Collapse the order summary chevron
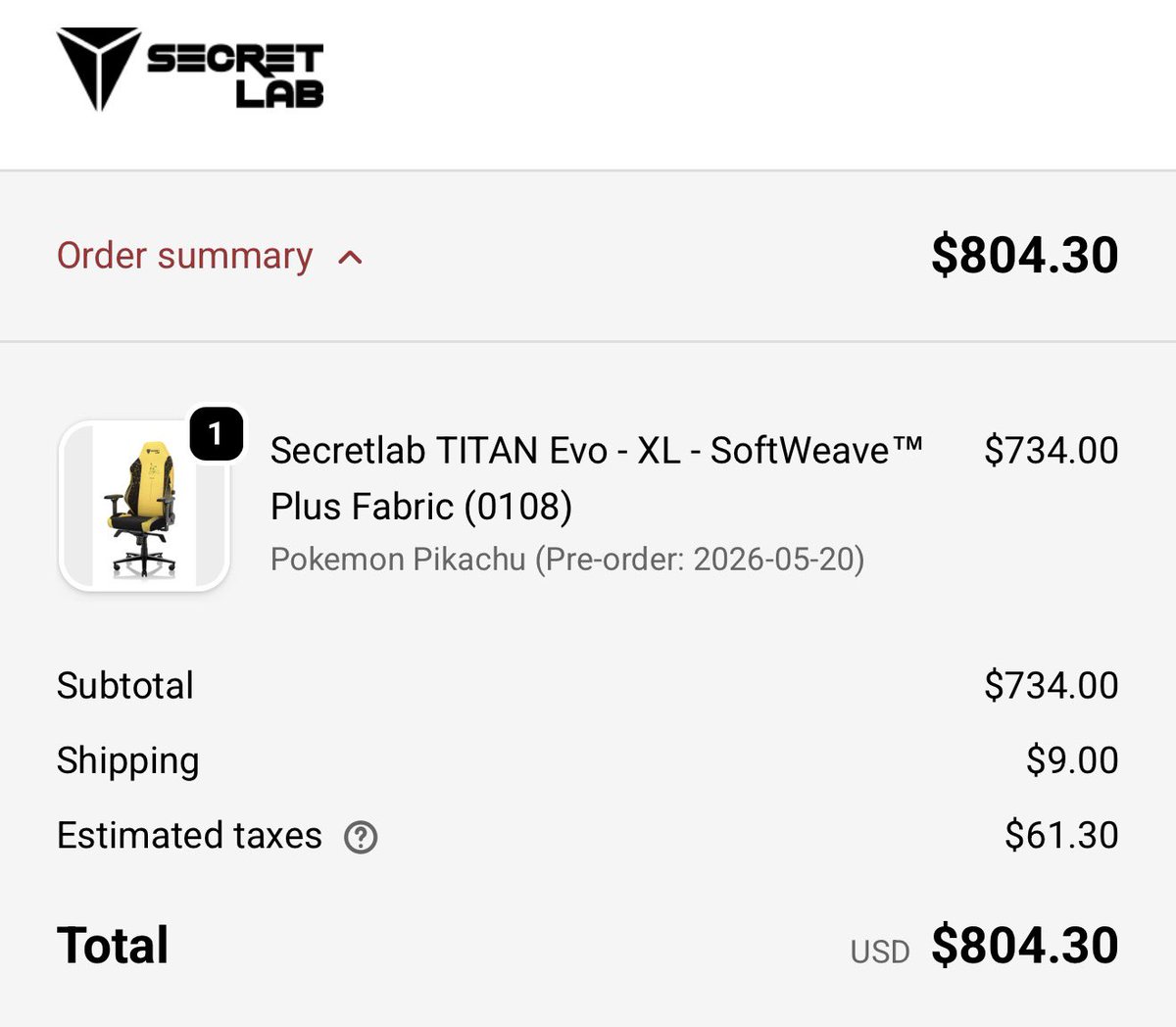This screenshot has width=1176, height=1027. 350,258
